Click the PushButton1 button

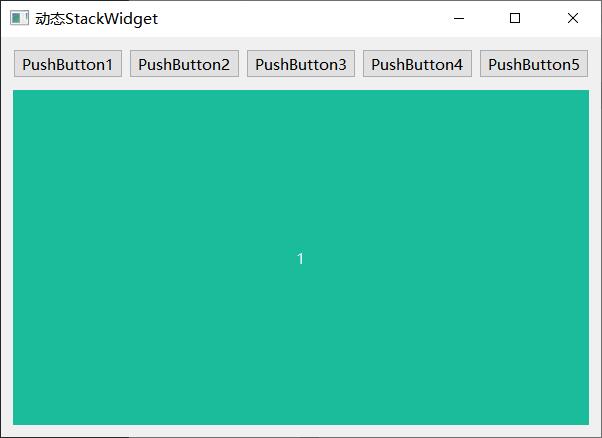[67, 64]
